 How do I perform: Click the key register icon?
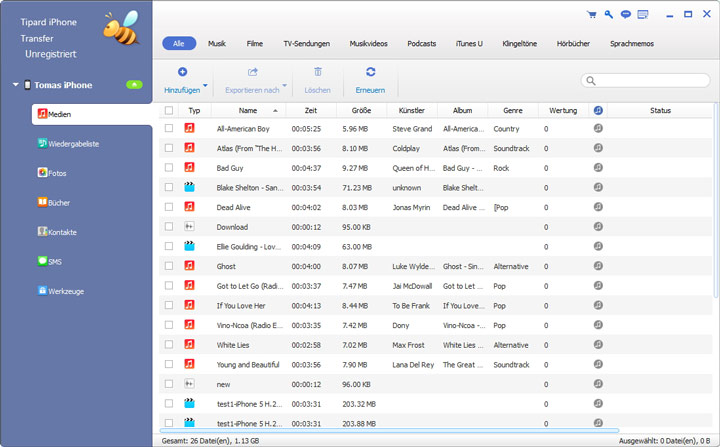click(609, 15)
